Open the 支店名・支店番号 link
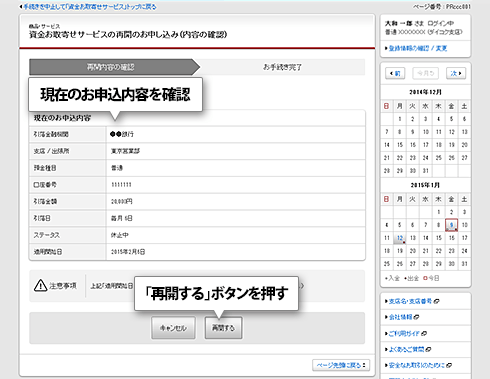The width and height of the screenshot is (490, 379). click(x=410, y=301)
